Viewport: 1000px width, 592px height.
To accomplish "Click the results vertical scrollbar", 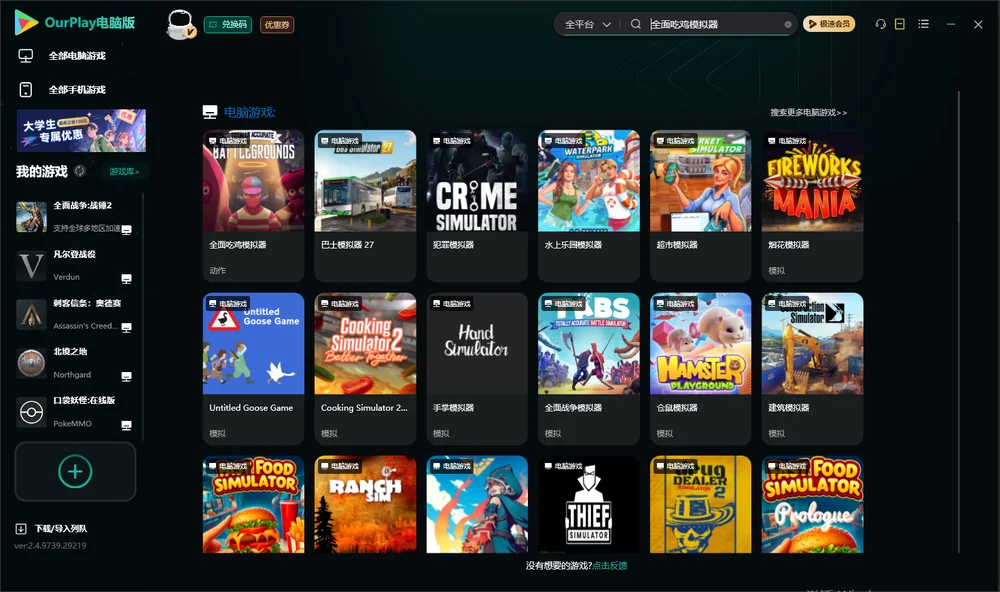I will 959,322.
